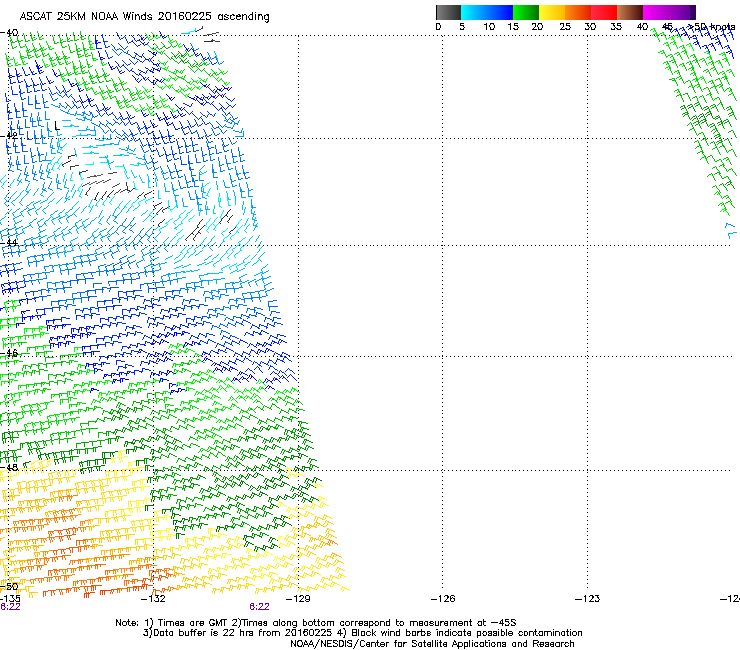Click the brown 35–40 knot legend segment

point(630,12)
